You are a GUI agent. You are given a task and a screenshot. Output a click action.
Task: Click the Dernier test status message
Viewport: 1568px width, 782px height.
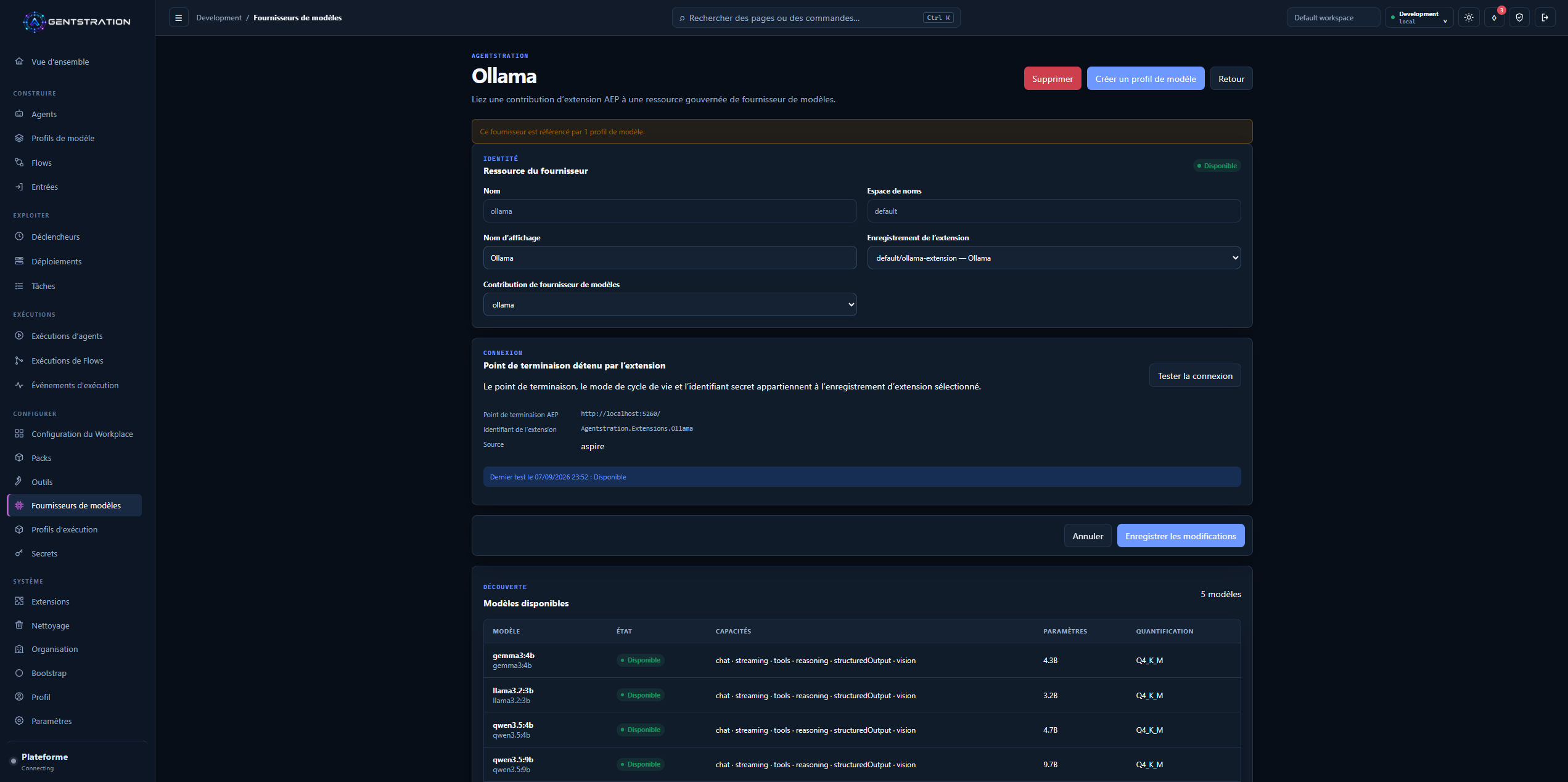tap(862, 477)
